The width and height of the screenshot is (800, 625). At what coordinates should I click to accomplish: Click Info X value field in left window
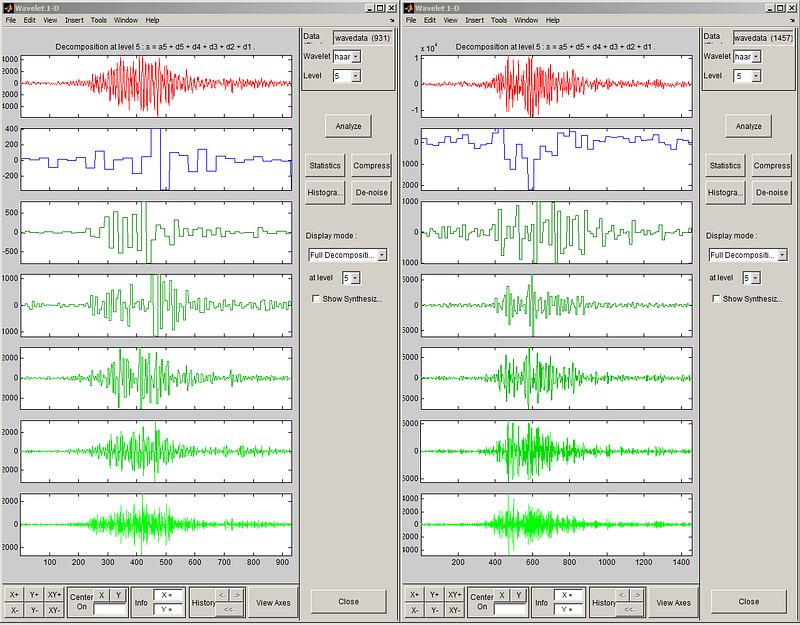point(168,595)
